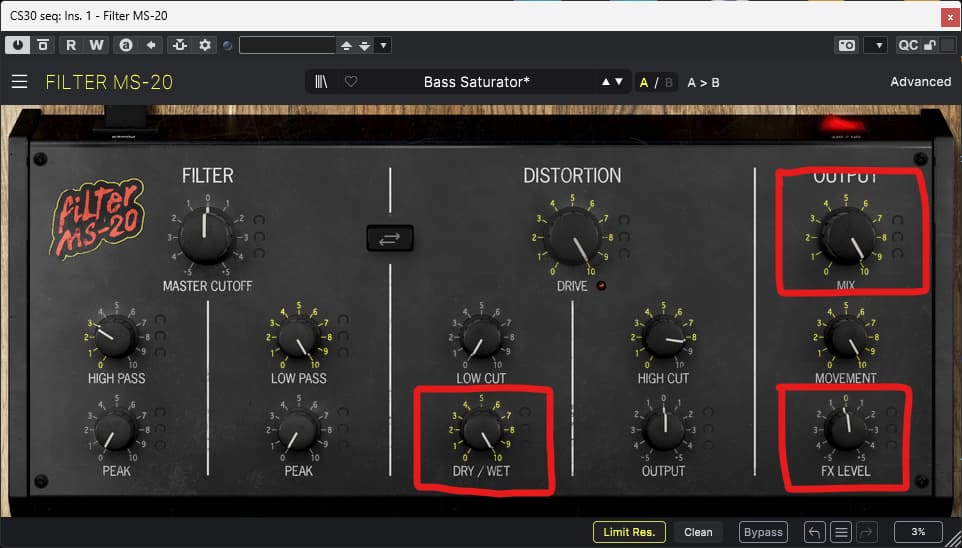Load next host preset with down arrow

click(364, 45)
